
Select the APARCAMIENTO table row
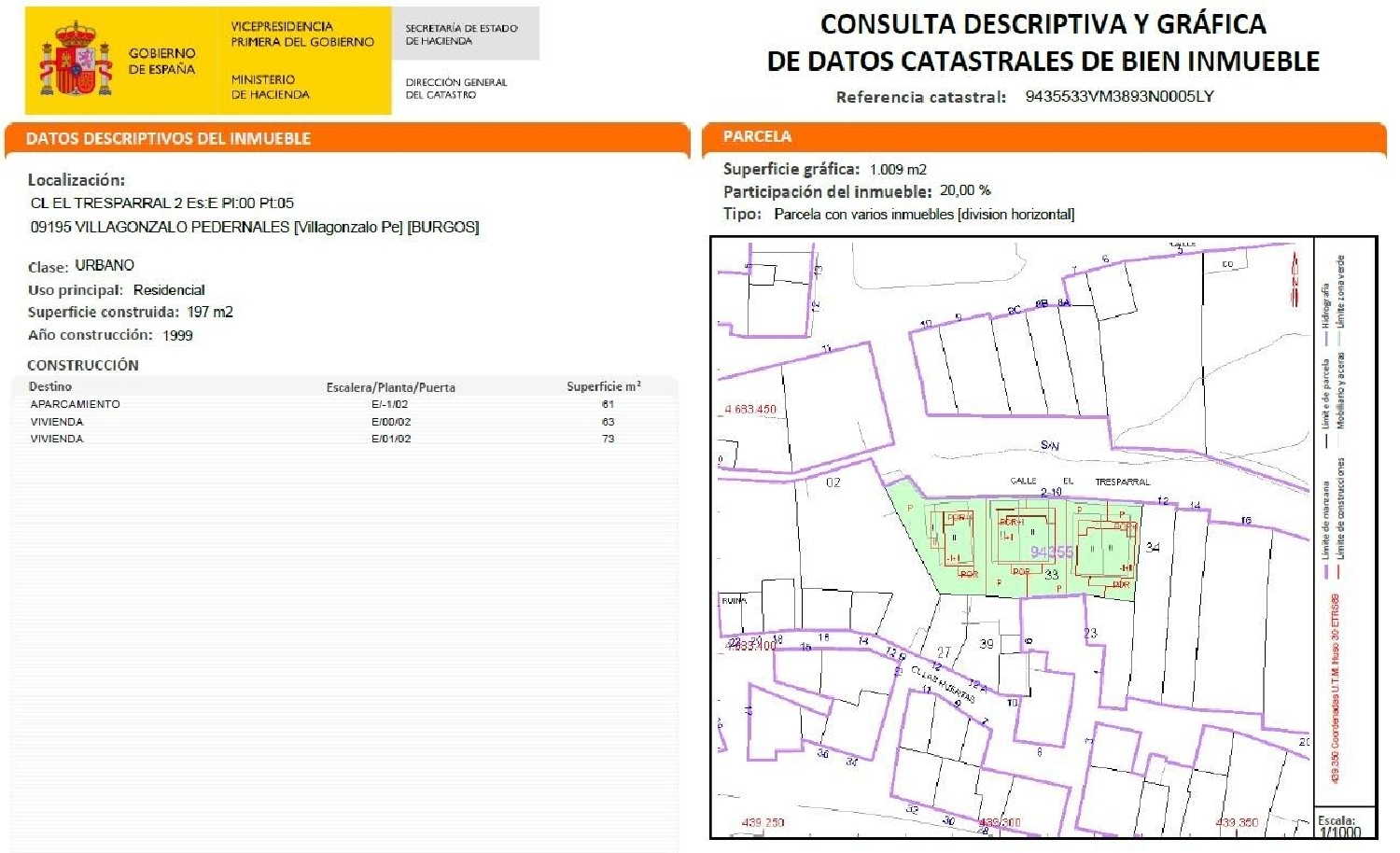(x=343, y=404)
